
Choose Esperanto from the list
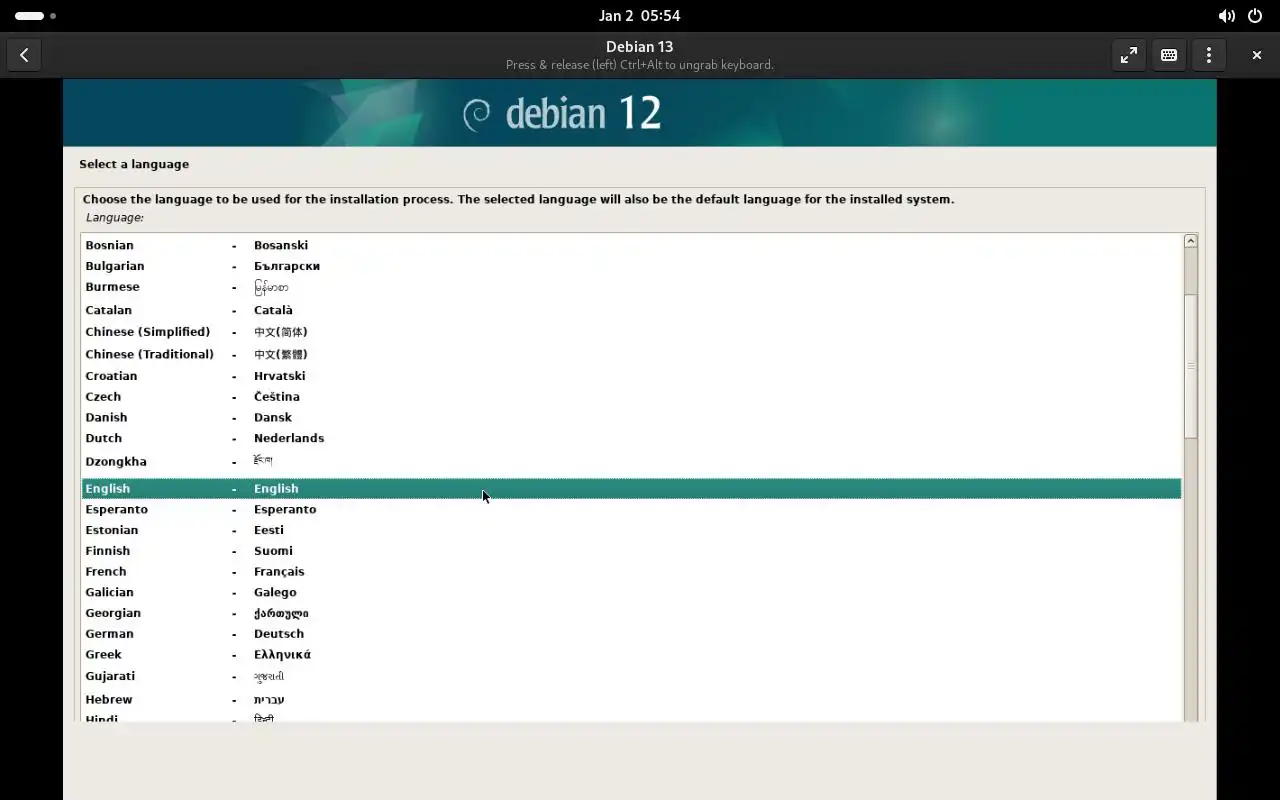(x=631, y=509)
